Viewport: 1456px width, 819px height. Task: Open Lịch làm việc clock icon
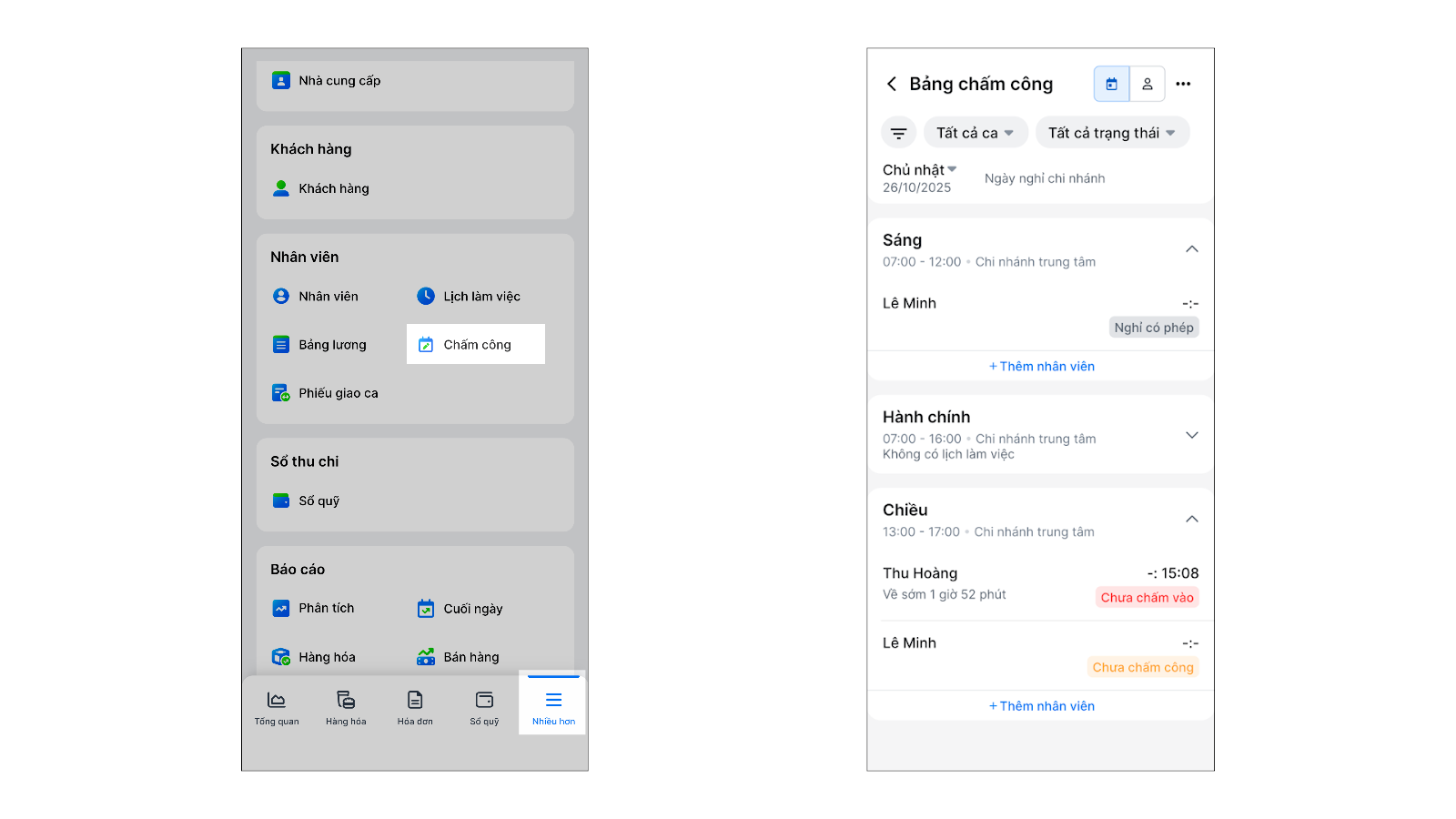[426, 296]
